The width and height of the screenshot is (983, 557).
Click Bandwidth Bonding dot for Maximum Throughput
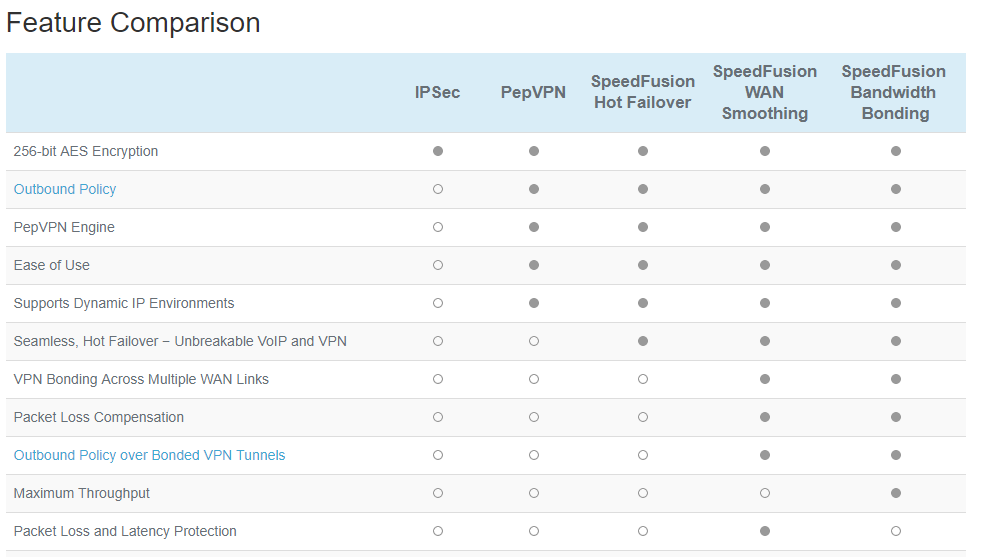click(x=896, y=493)
